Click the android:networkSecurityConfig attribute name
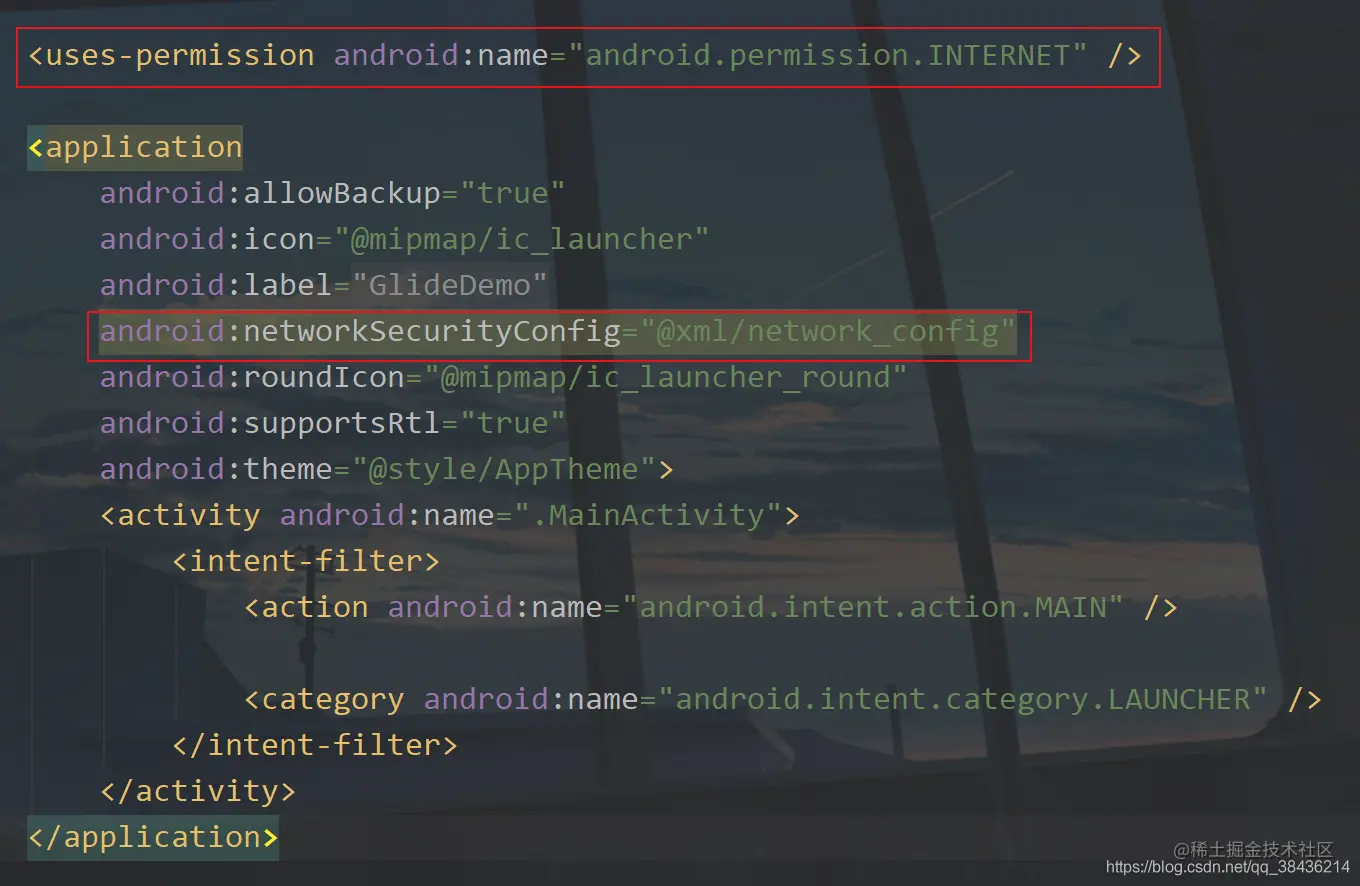1360x886 pixels. click(x=361, y=331)
